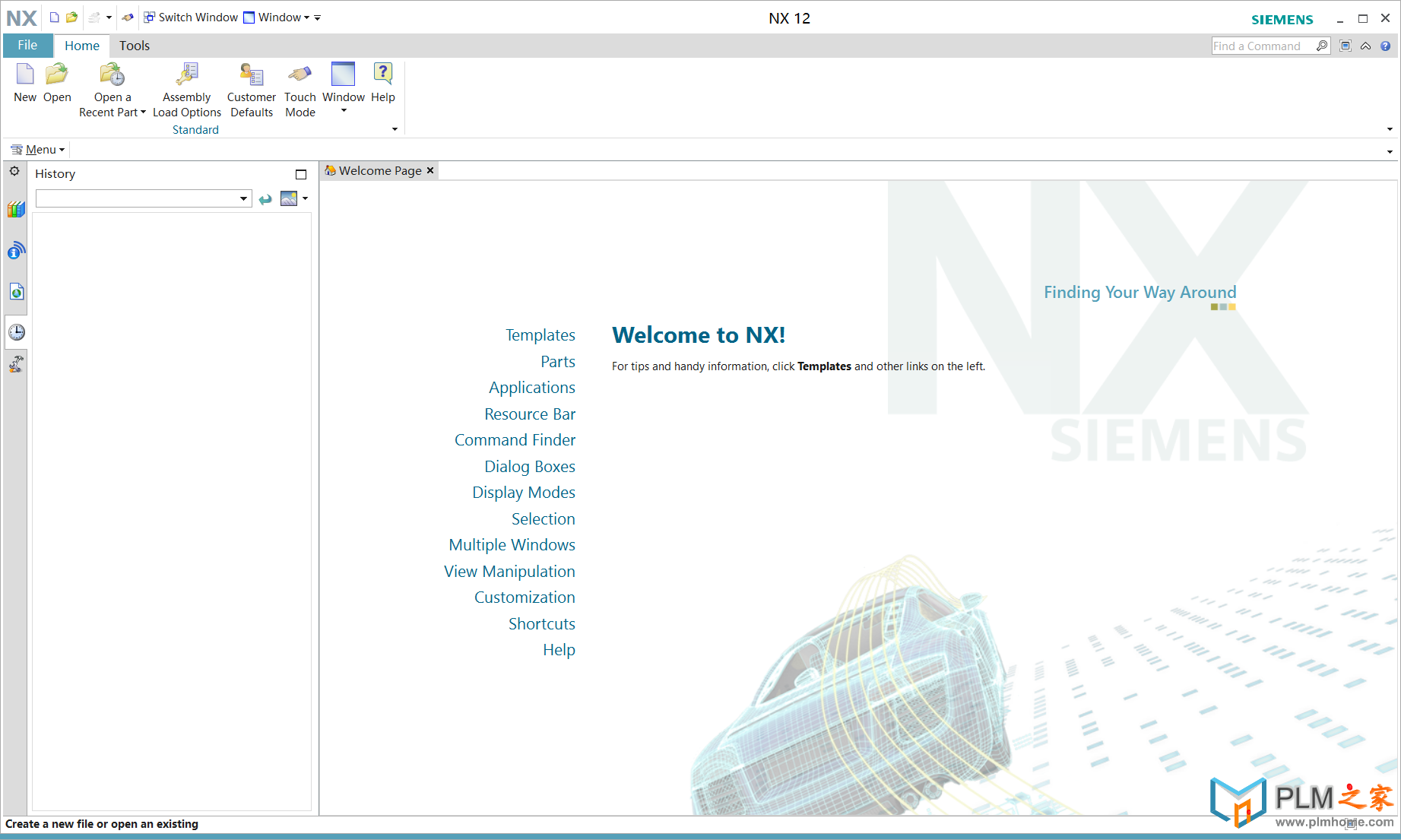Open the Command Finder link
The image size is (1401, 840).
pyautogui.click(x=515, y=440)
